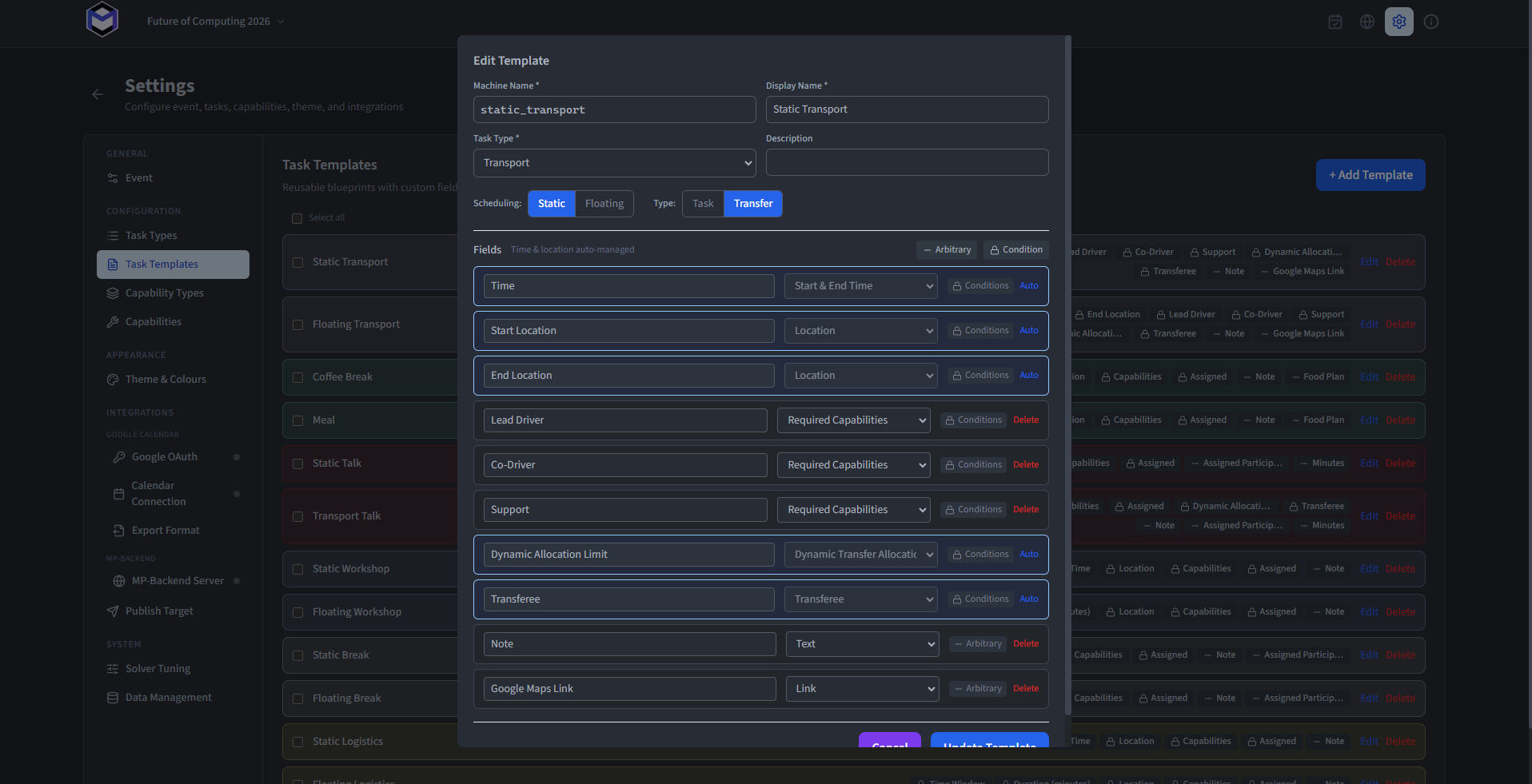Click Conditions lock for Time field
Screen dimensions: 1532x784
[x=980, y=286]
